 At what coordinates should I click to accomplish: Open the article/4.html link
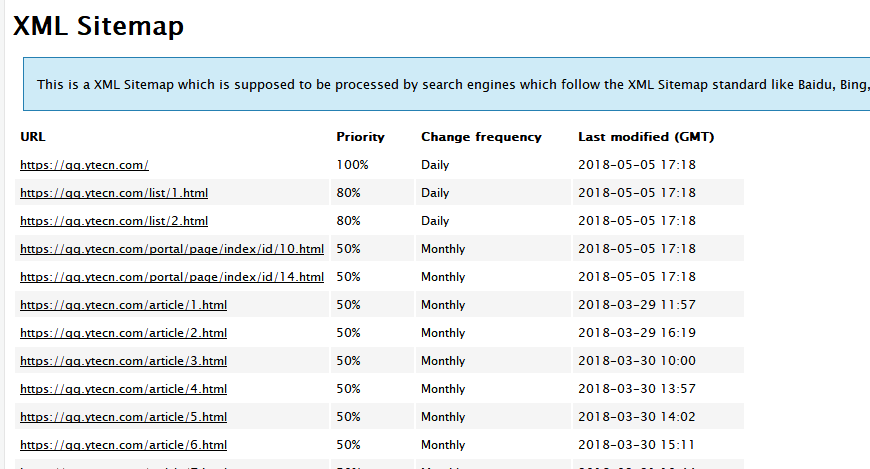coord(123,389)
